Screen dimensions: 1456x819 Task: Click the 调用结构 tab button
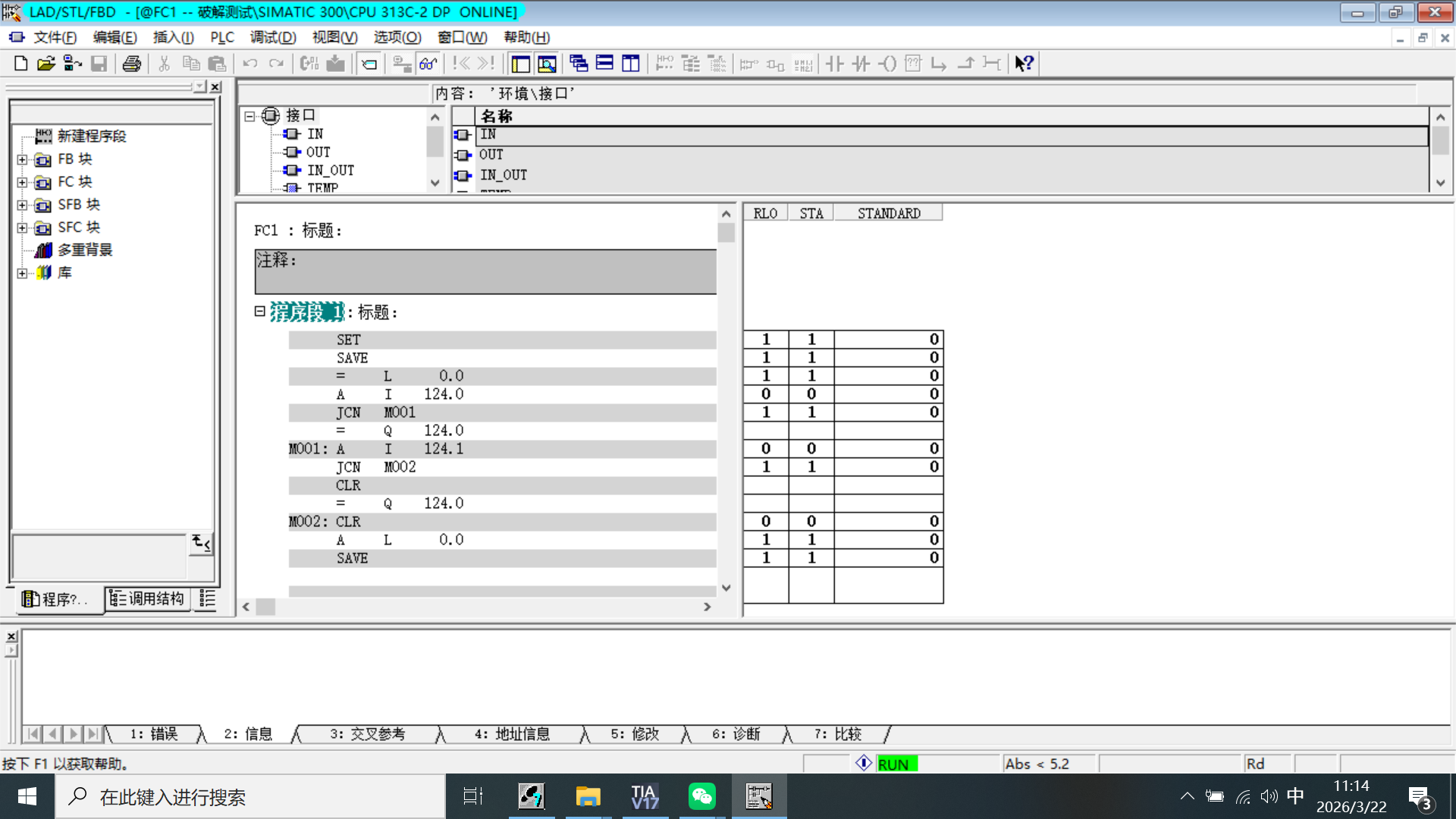click(147, 599)
